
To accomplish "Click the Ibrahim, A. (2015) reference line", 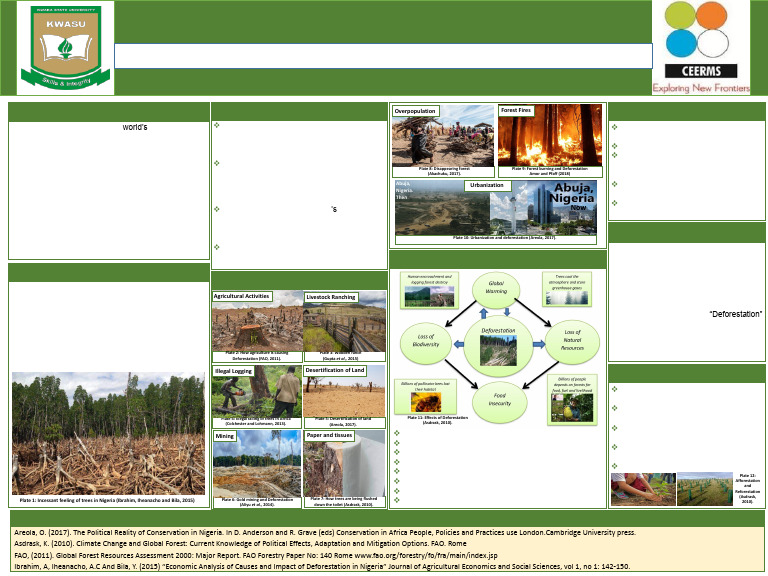I will pyautogui.click(x=322, y=566).
